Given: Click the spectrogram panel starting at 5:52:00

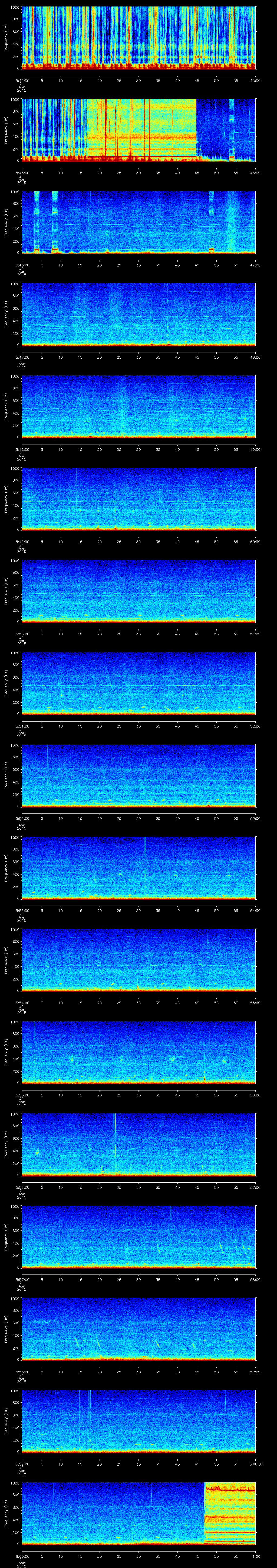Looking at the screenshot, I should point(138,775).
